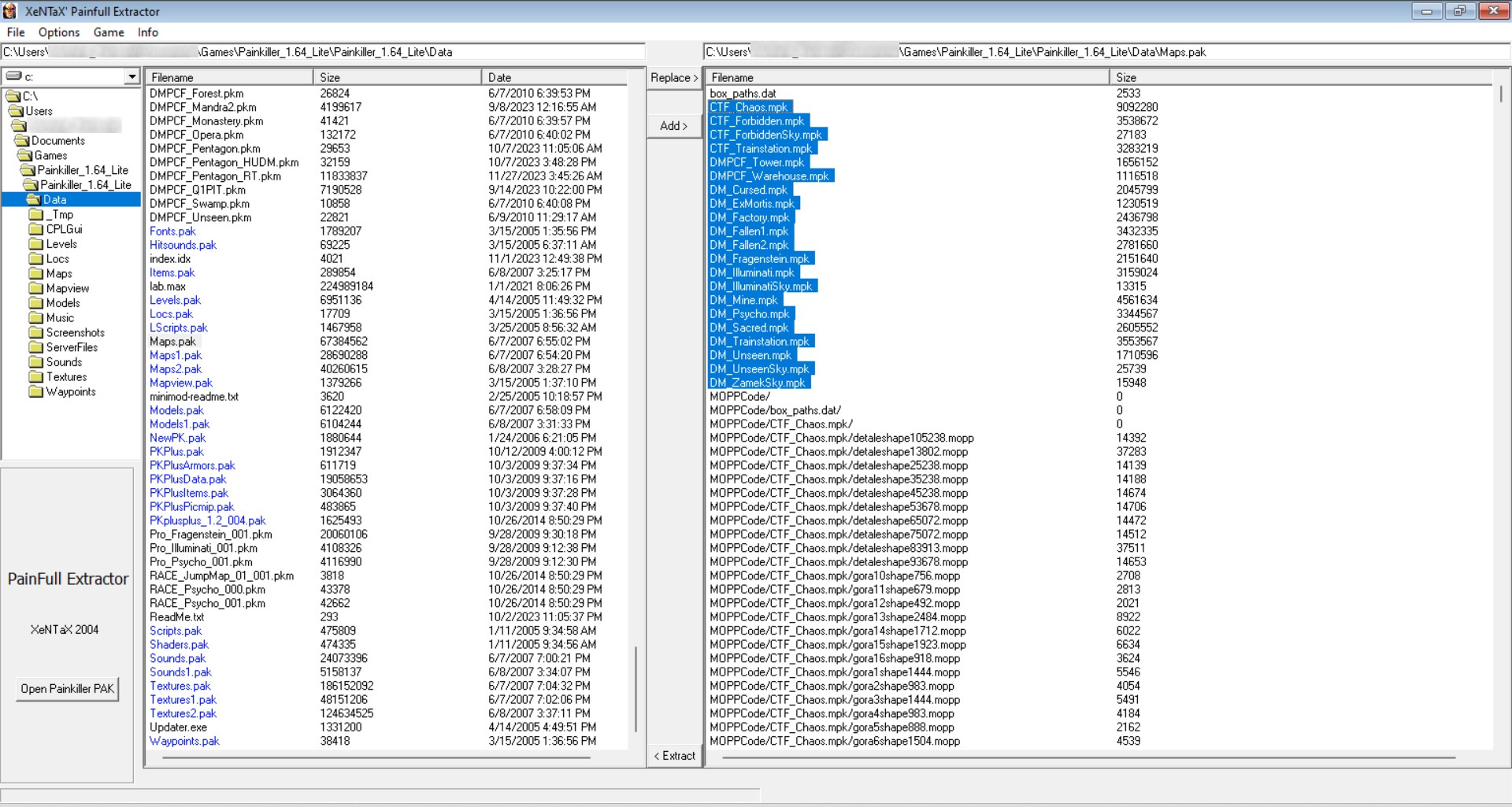Screen dimensions: 1512x807
Task: Select Textures.pak in the file list
Action: 180,686
